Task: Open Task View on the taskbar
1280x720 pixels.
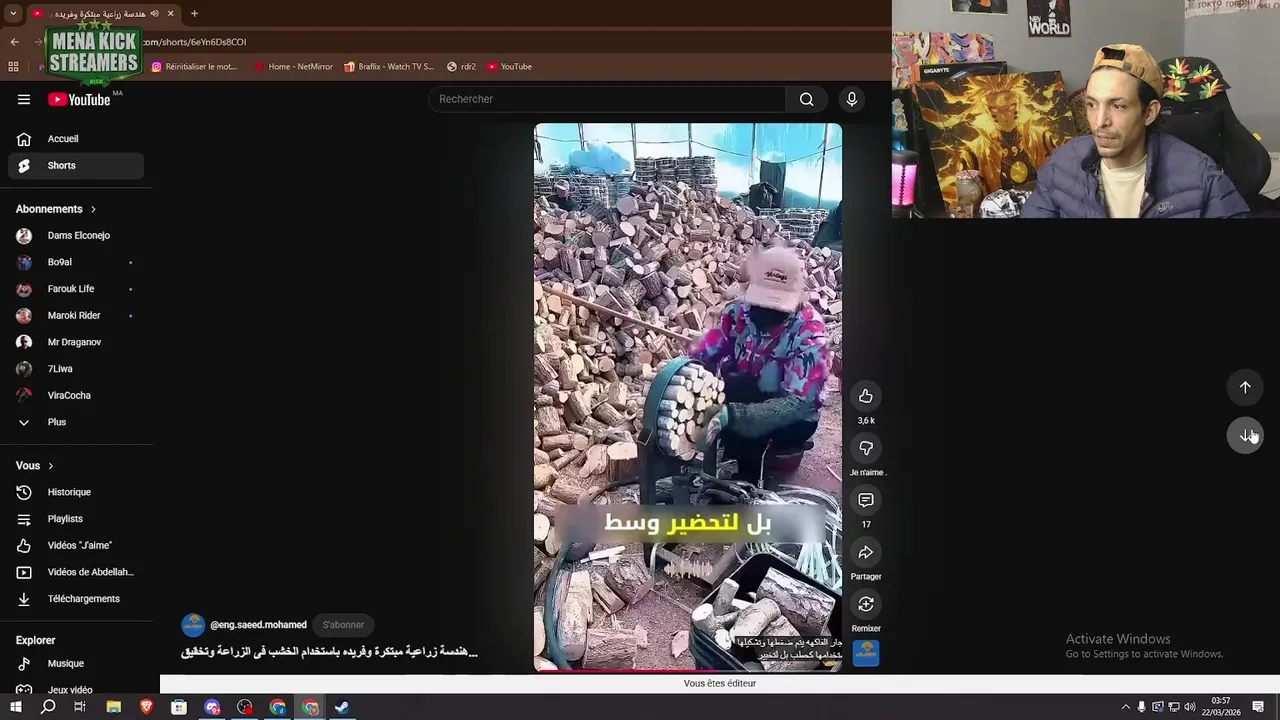Action: point(80,707)
